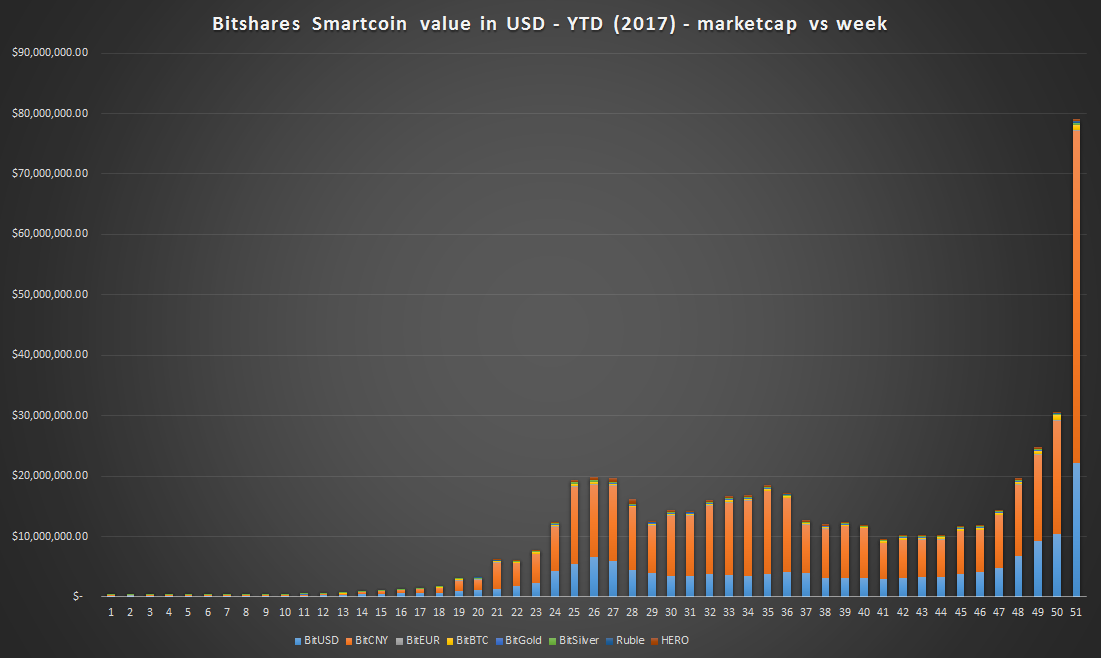Viewport: 1101px width, 658px height.
Task: Click week label 40 on horizontal axis
Action: [x=864, y=612]
